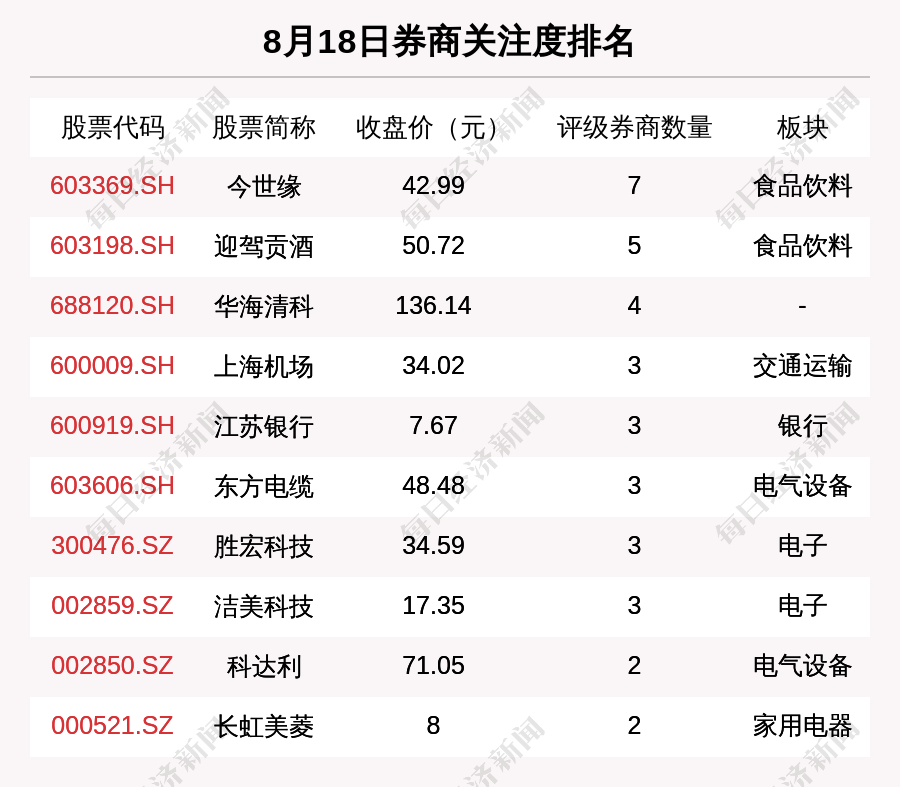The height and width of the screenshot is (787, 900).
Task: Click sector 银行
Action: pyautogui.click(x=802, y=427)
